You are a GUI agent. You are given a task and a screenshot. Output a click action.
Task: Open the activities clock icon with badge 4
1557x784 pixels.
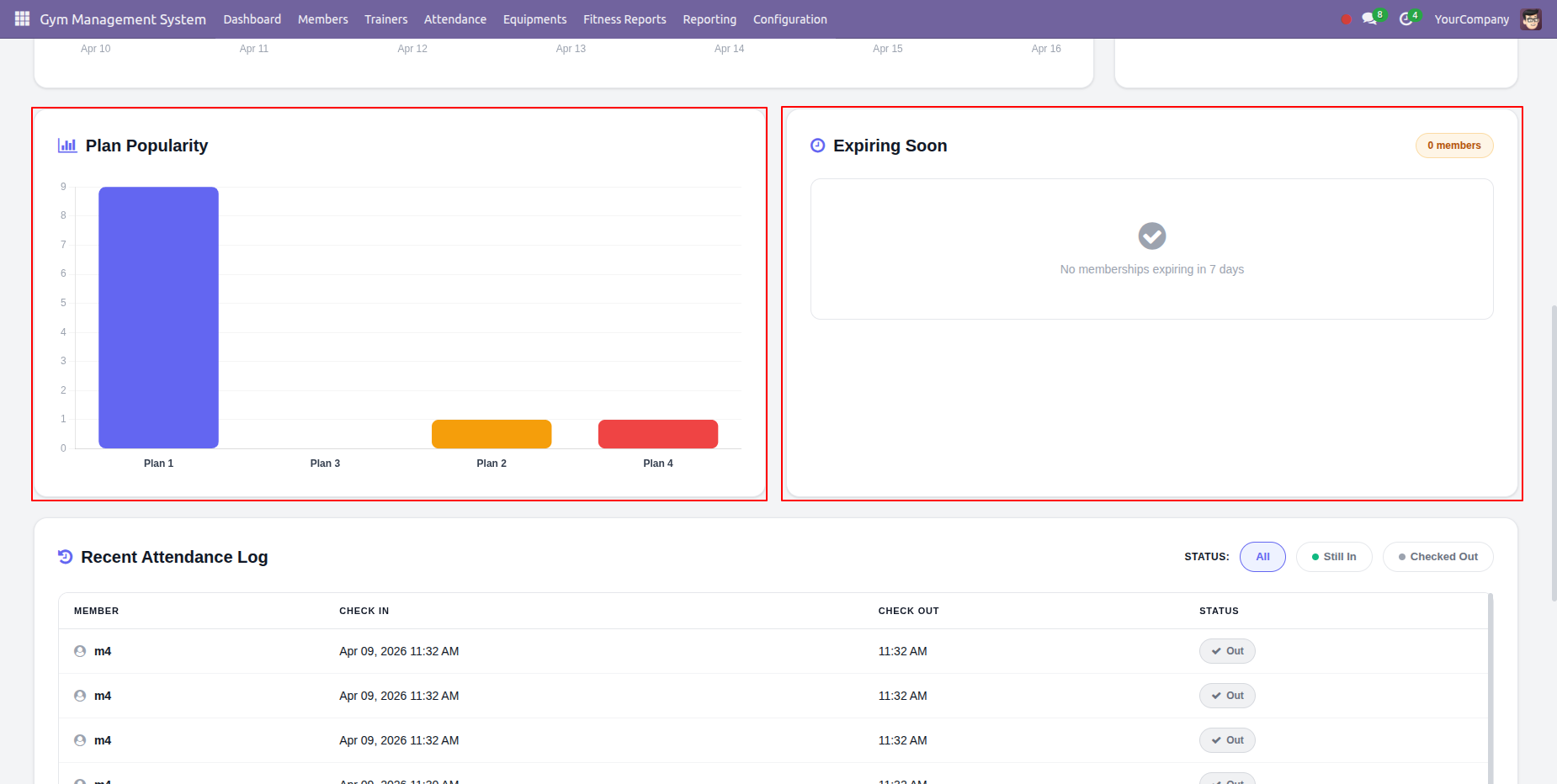tap(1406, 19)
